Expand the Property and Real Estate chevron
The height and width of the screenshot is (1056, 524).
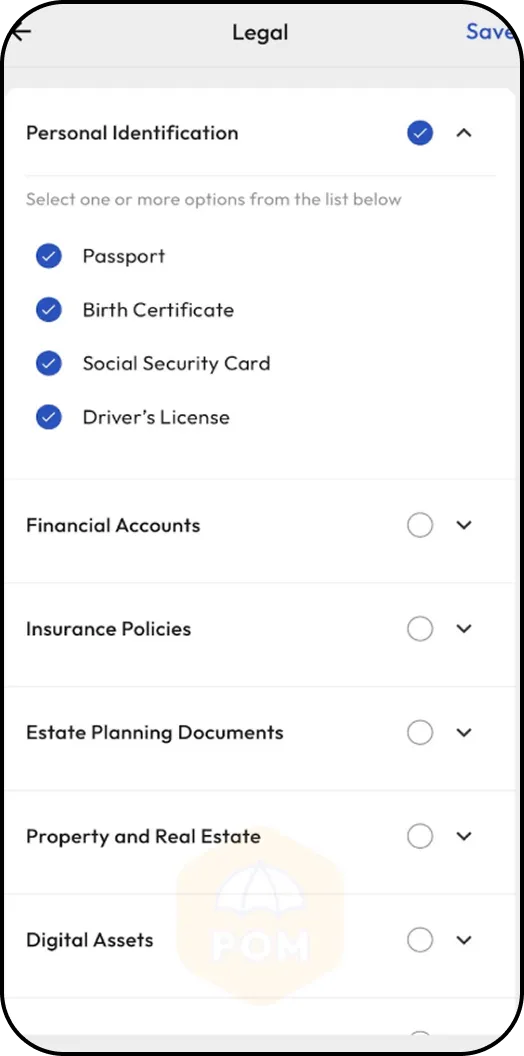pyautogui.click(x=463, y=836)
